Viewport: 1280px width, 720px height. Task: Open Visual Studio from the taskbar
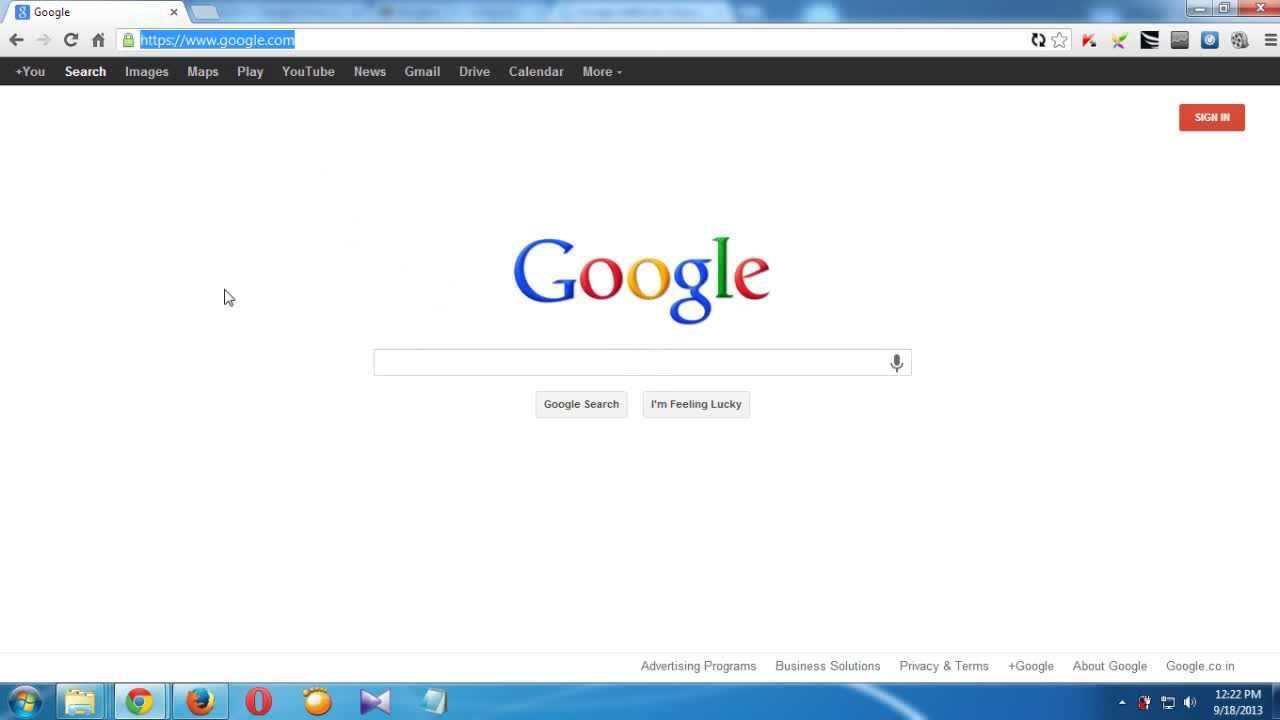pos(375,701)
